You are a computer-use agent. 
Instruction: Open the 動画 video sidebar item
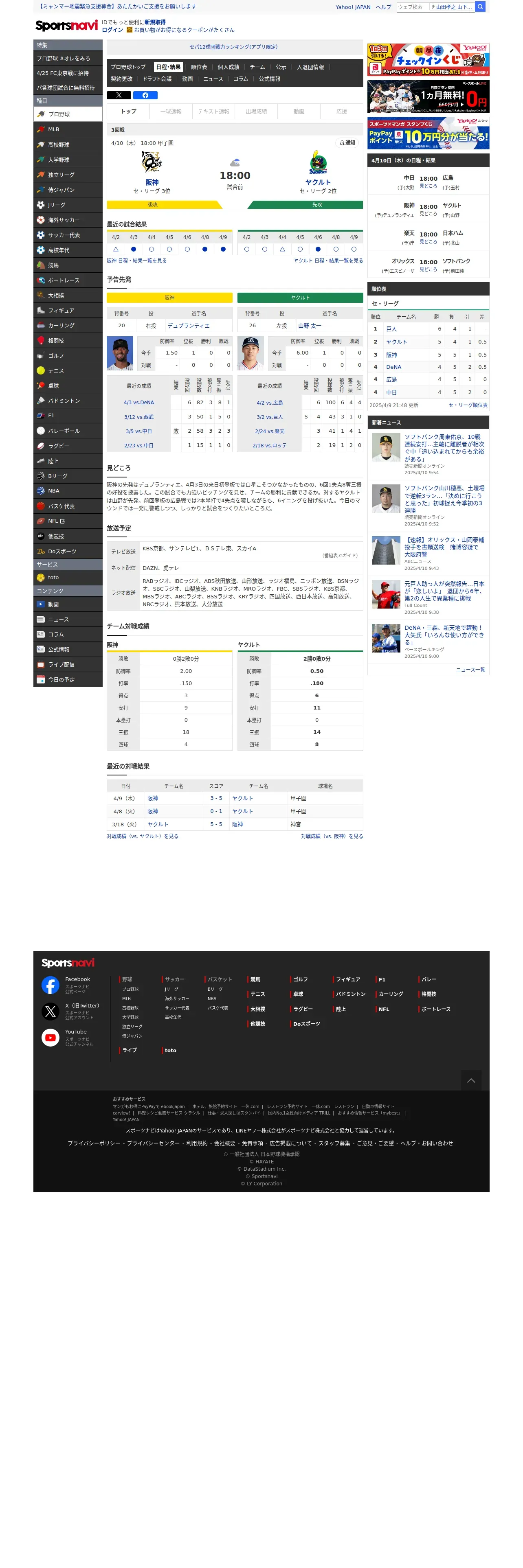point(68,604)
